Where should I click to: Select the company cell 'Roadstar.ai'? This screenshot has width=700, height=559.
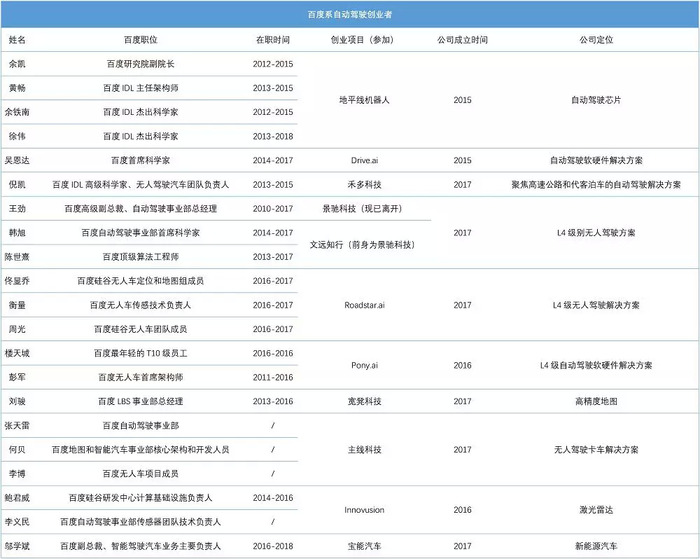tap(364, 305)
